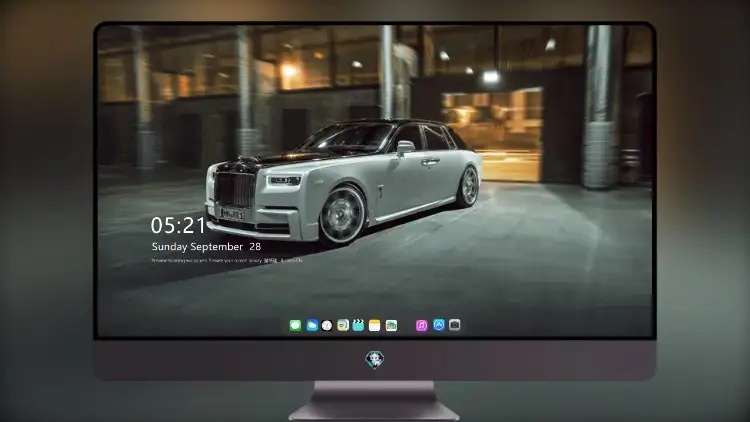Viewport: 750px width, 422px height.
Task: Open the Clock app in dock
Action: (x=327, y=325)
